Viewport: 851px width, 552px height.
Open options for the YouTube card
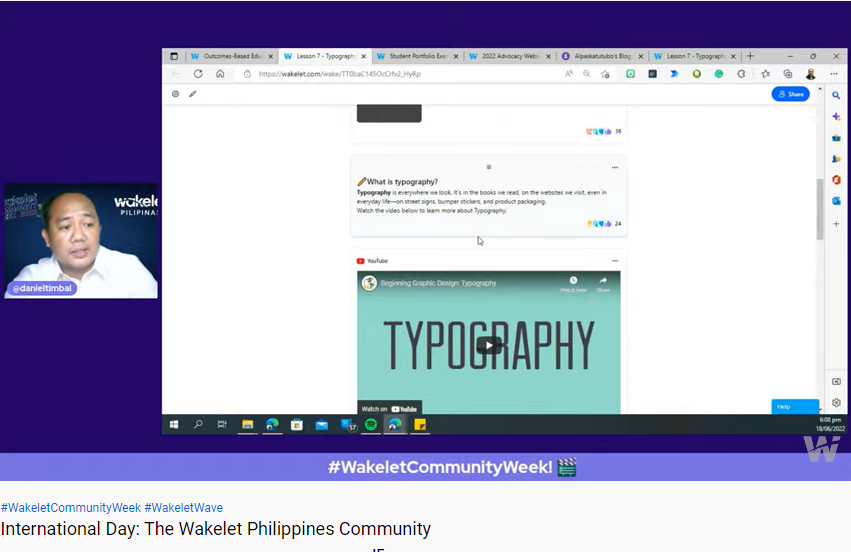[614, 261]
